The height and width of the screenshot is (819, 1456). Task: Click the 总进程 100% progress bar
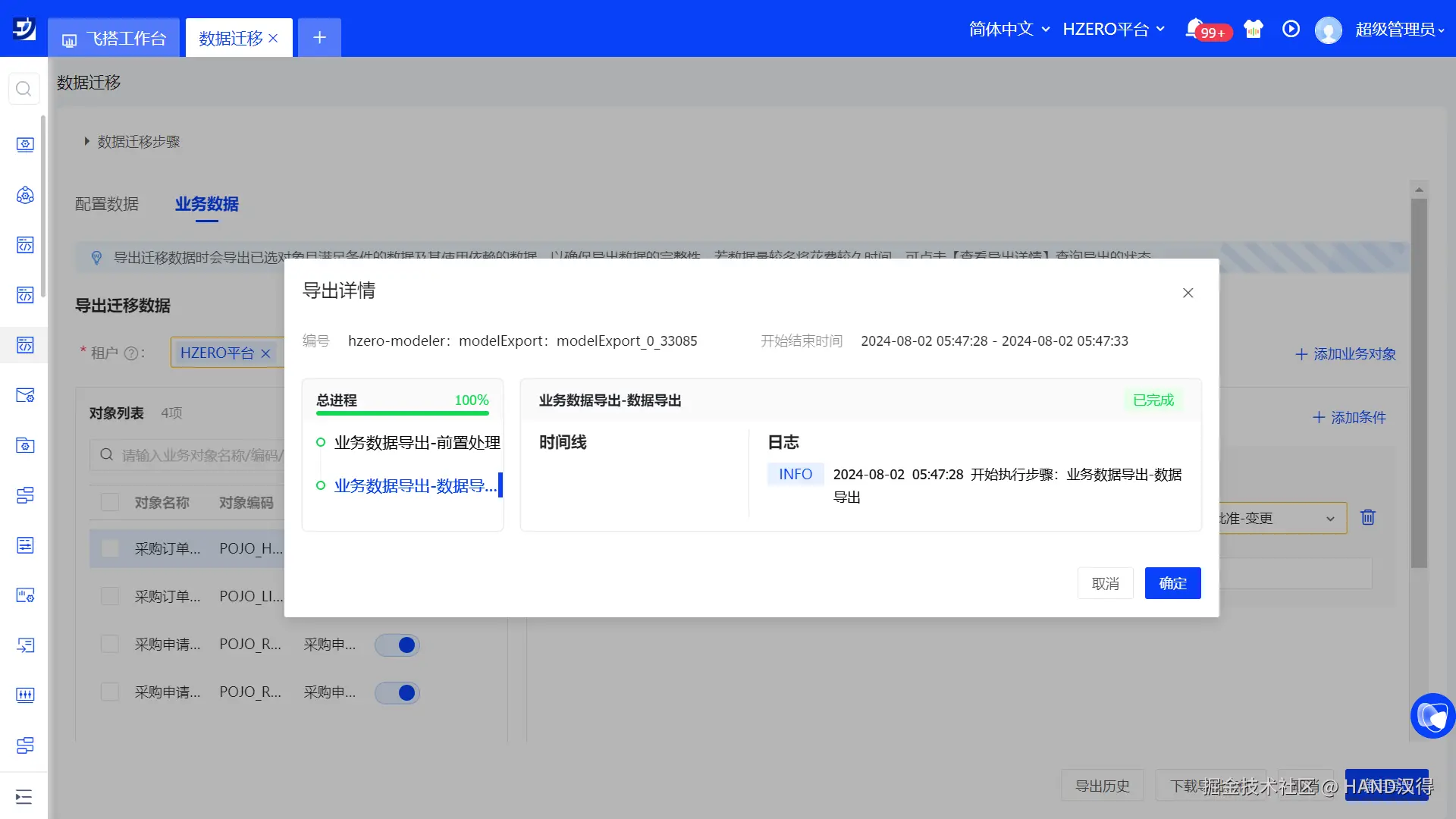click(402, 413)
